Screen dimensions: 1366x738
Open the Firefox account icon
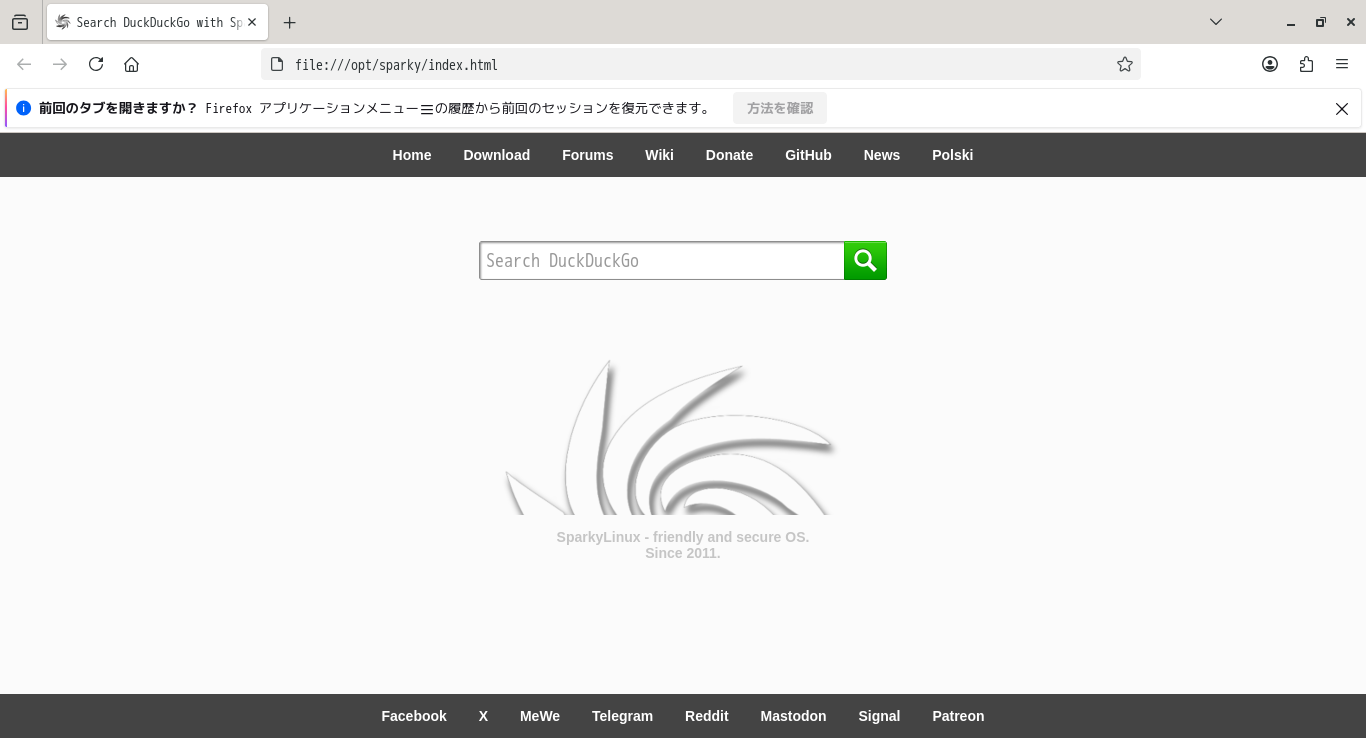1270,64
